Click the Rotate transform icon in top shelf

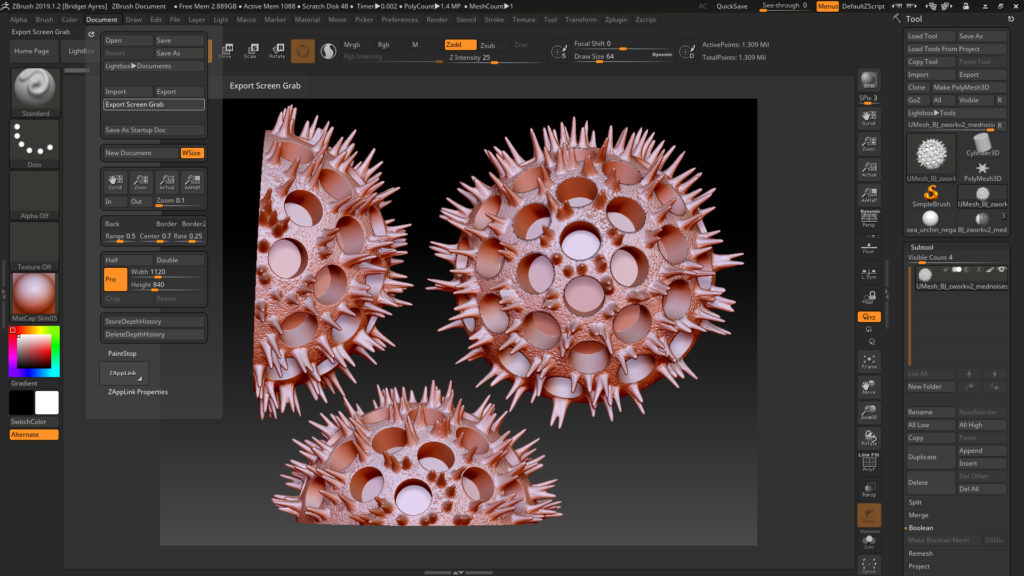(x=277, y=51)
